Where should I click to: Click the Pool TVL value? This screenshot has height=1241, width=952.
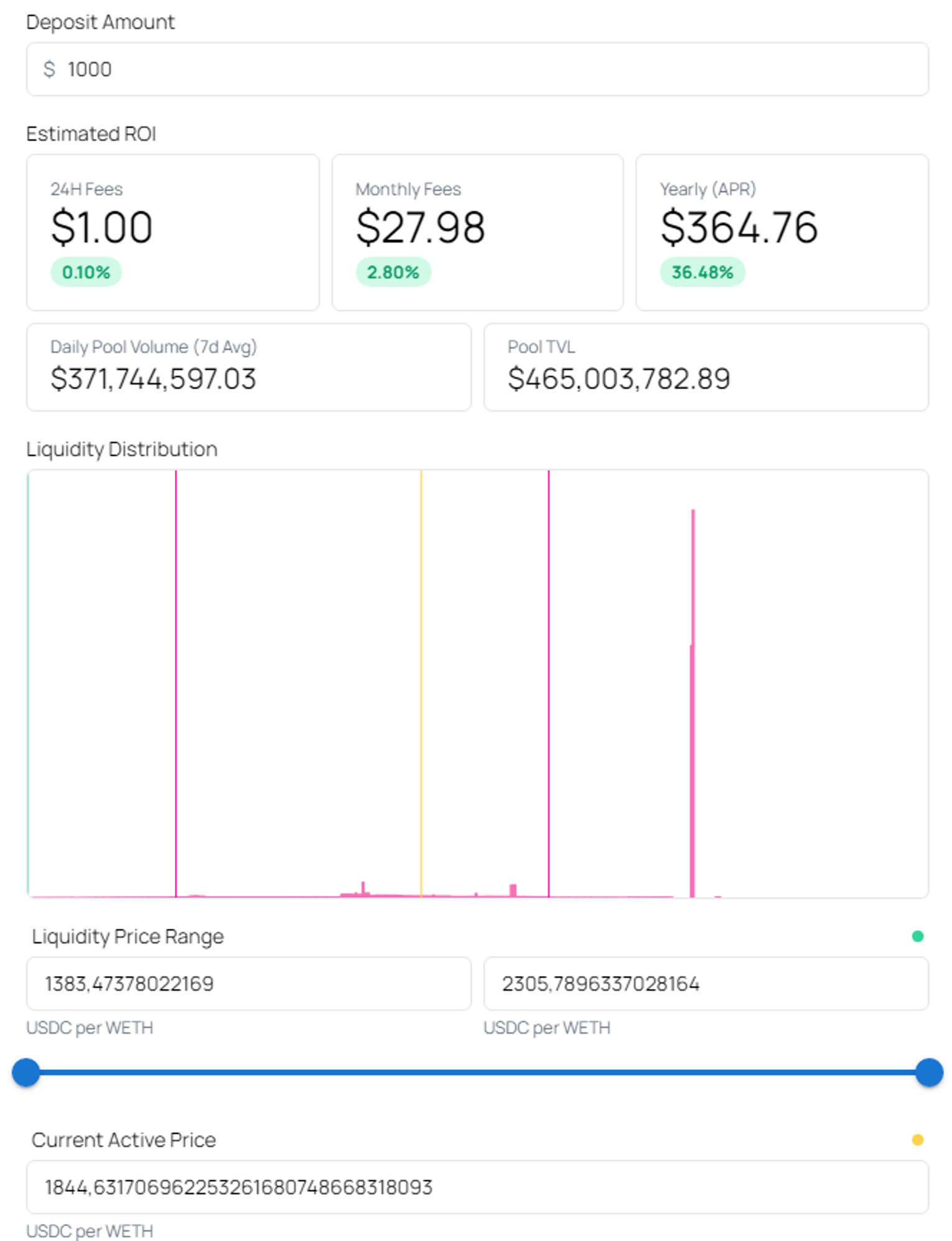[618, 379]
